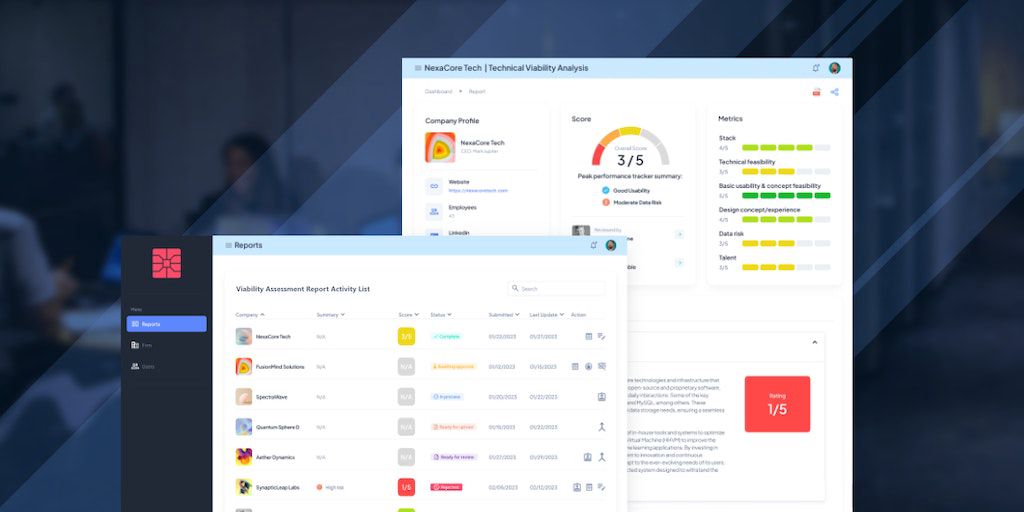Image resolution: width=1024 pixels, height=512 pixels.
Task: Click profile-card action icon in SpectralWave row
Action: pos(601,396)
